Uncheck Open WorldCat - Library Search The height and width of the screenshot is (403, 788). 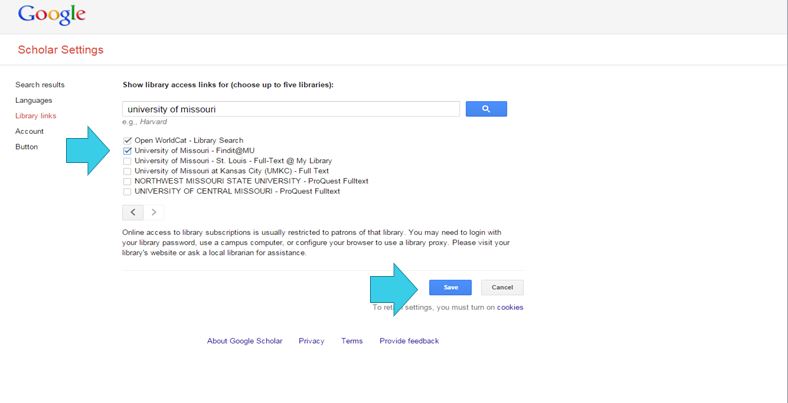coord(127,140)
